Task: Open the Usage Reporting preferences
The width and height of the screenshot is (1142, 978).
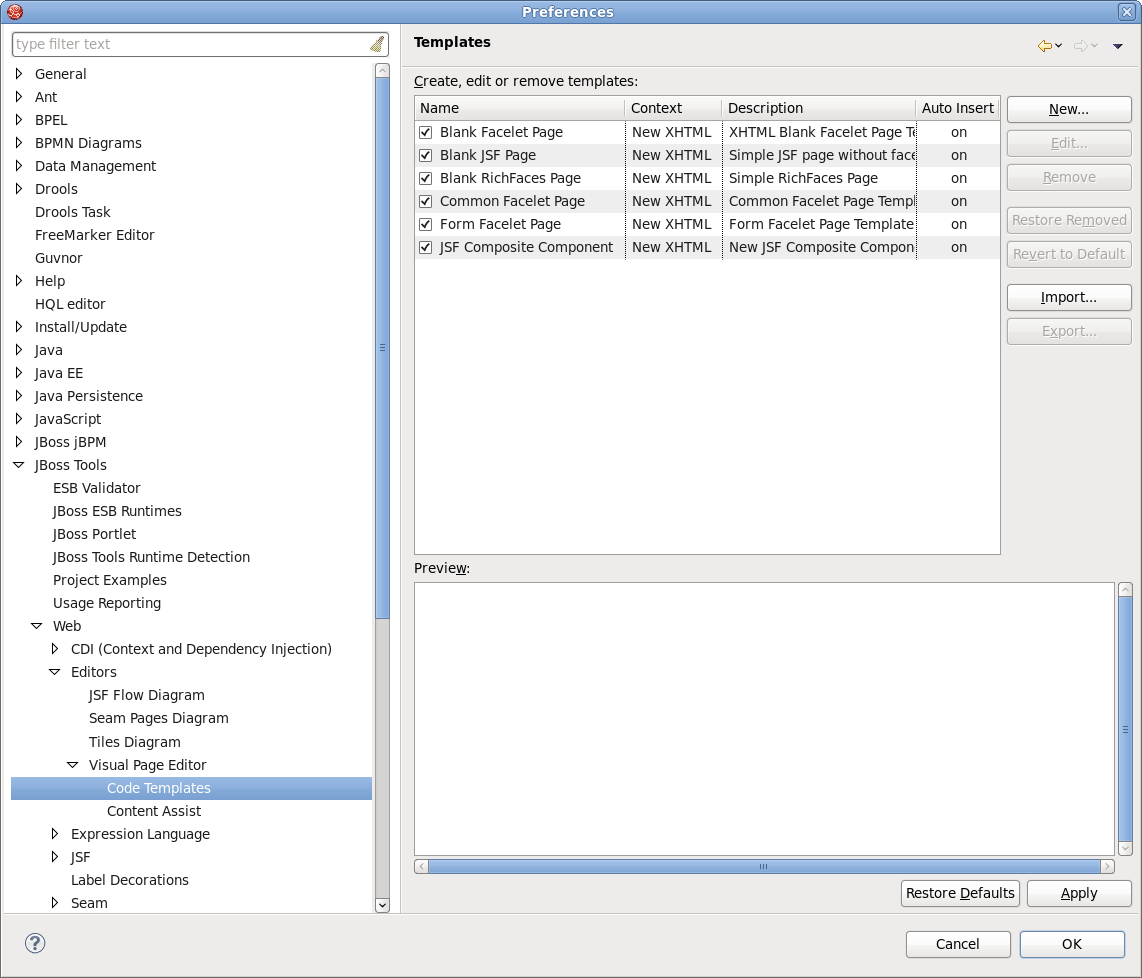Action: tap(107, 603)
